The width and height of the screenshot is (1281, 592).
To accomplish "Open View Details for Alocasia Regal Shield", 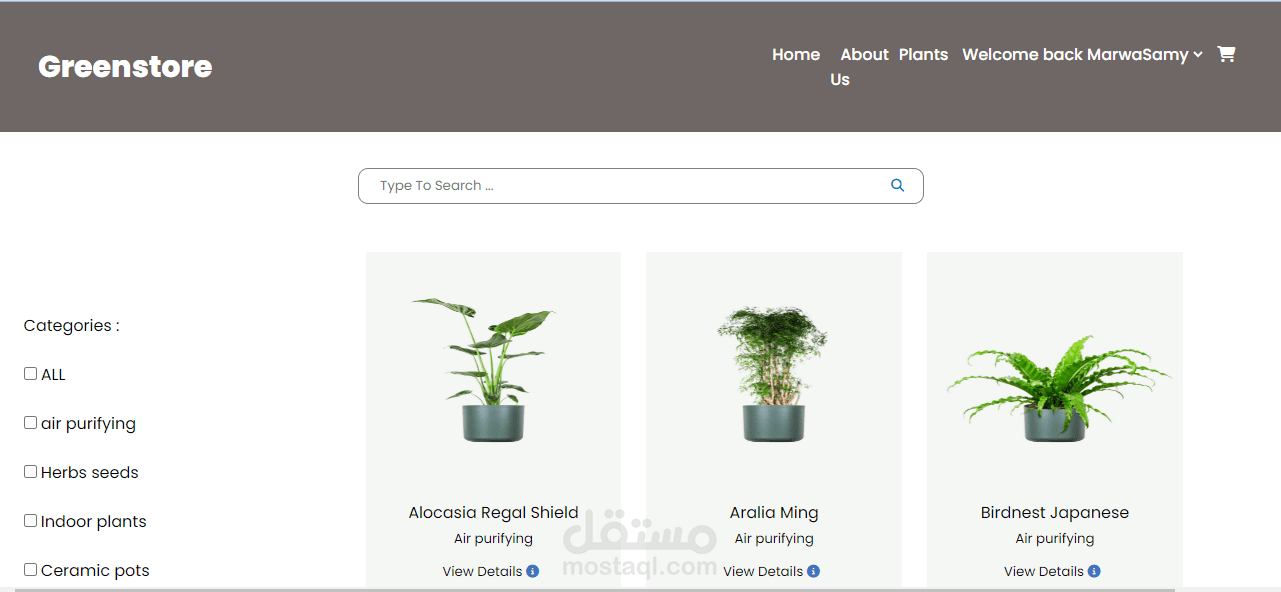I will 483,571.
